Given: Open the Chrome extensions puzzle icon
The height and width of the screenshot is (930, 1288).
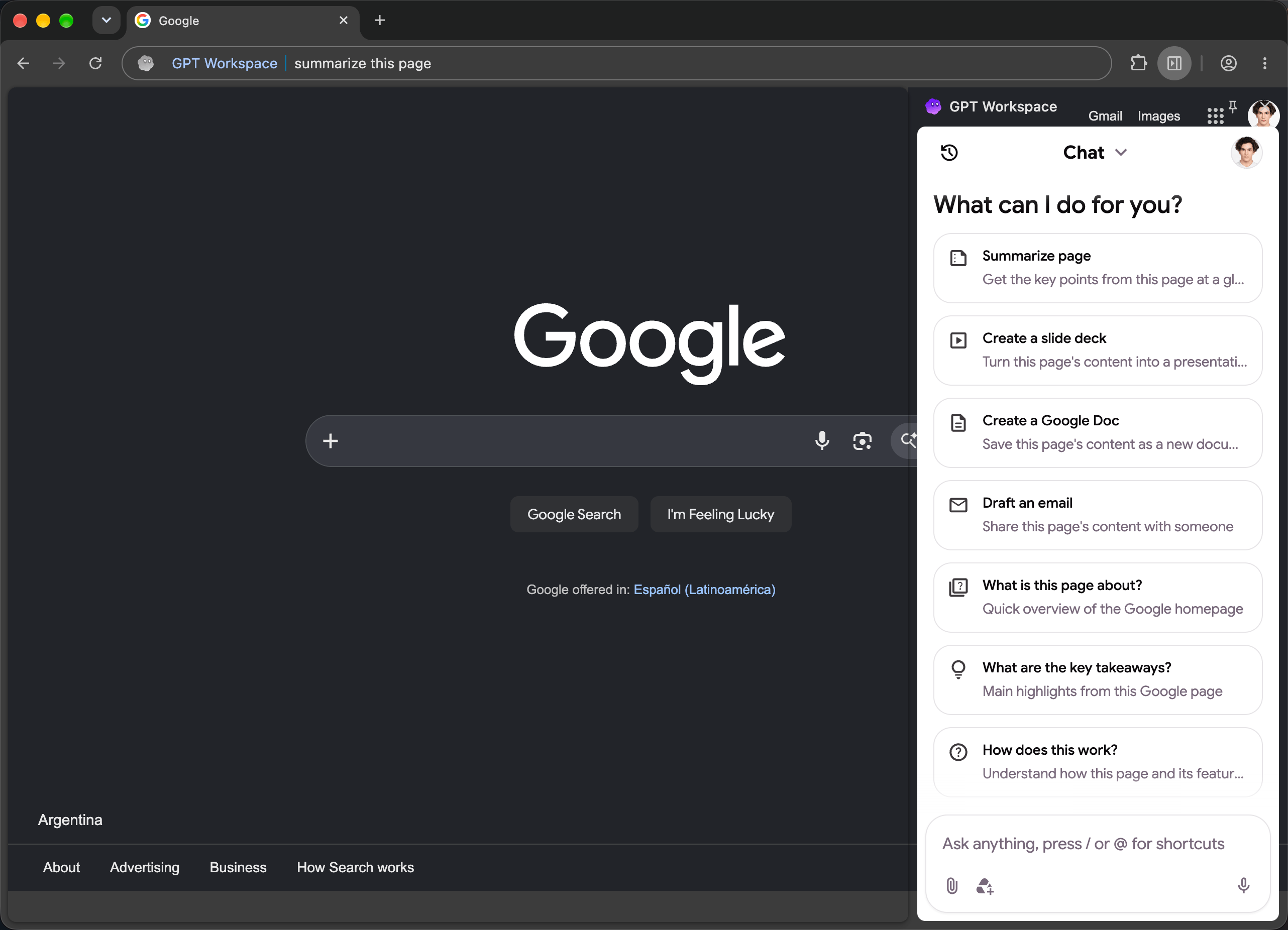Looking at the screenshot, I should 1139,63.
